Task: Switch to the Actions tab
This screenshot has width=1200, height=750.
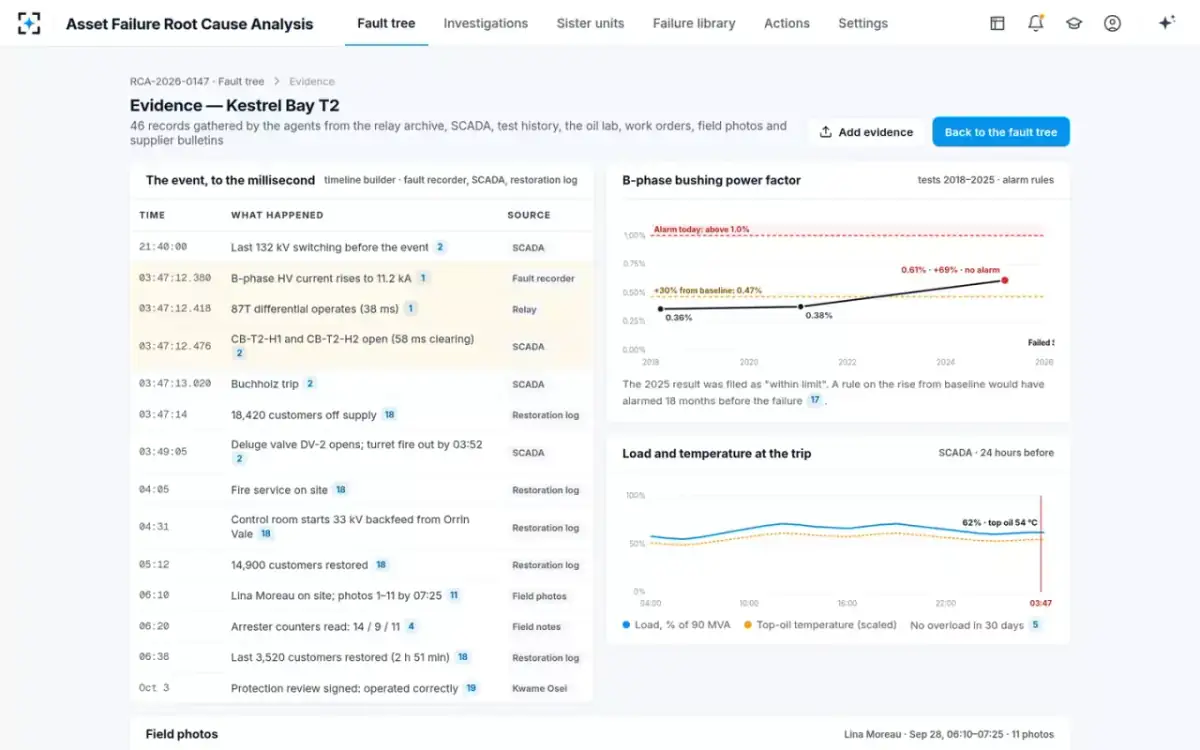Action: click(787, 23)
